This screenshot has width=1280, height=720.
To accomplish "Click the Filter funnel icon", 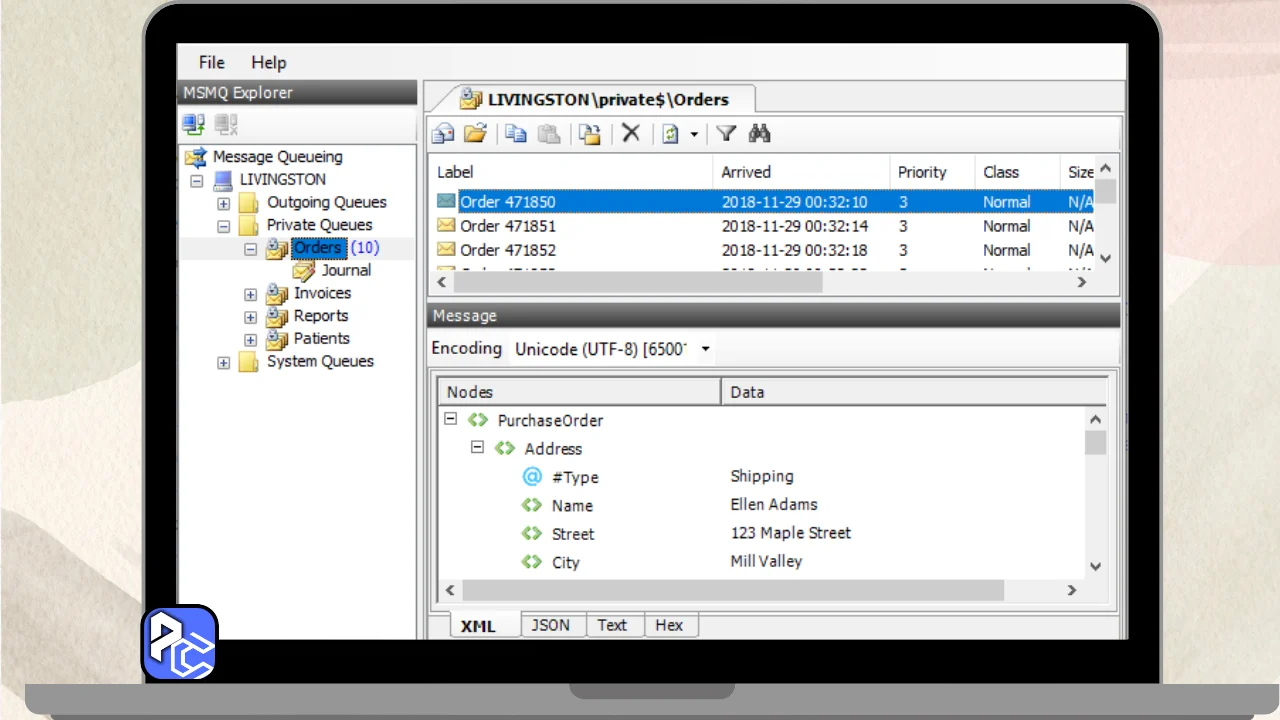I will [x=727, y=133].
